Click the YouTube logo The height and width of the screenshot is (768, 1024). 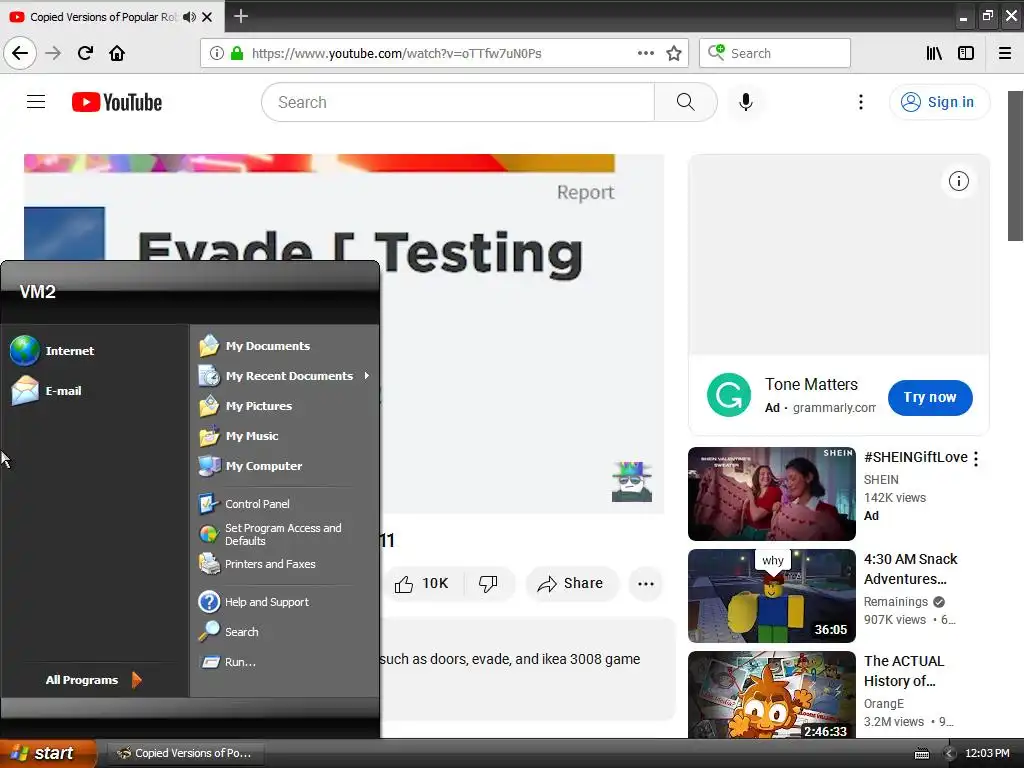pyautogui.click(x=117, y=103)
